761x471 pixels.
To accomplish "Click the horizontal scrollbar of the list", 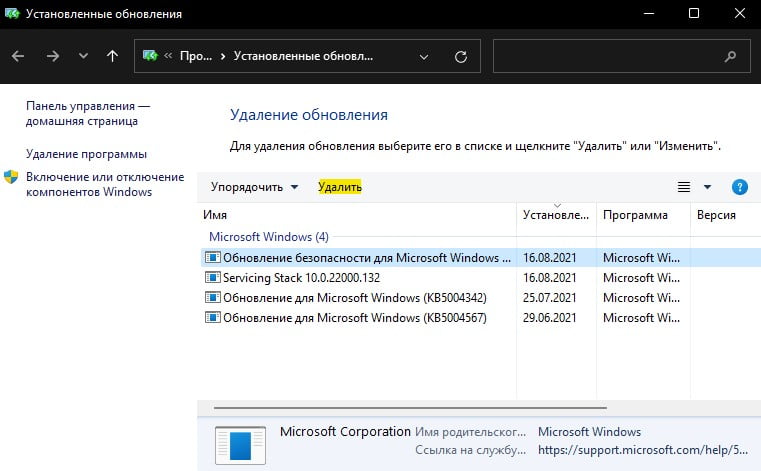I will click(x=410, y=408).
